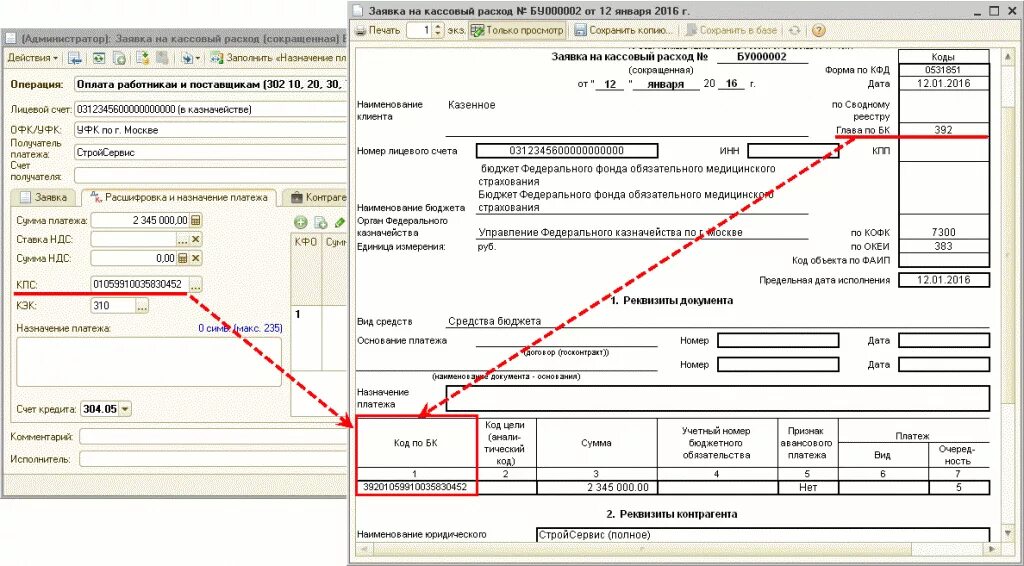Click the Глава по БК value 392

pyautogui.click(x=943, y=130)
